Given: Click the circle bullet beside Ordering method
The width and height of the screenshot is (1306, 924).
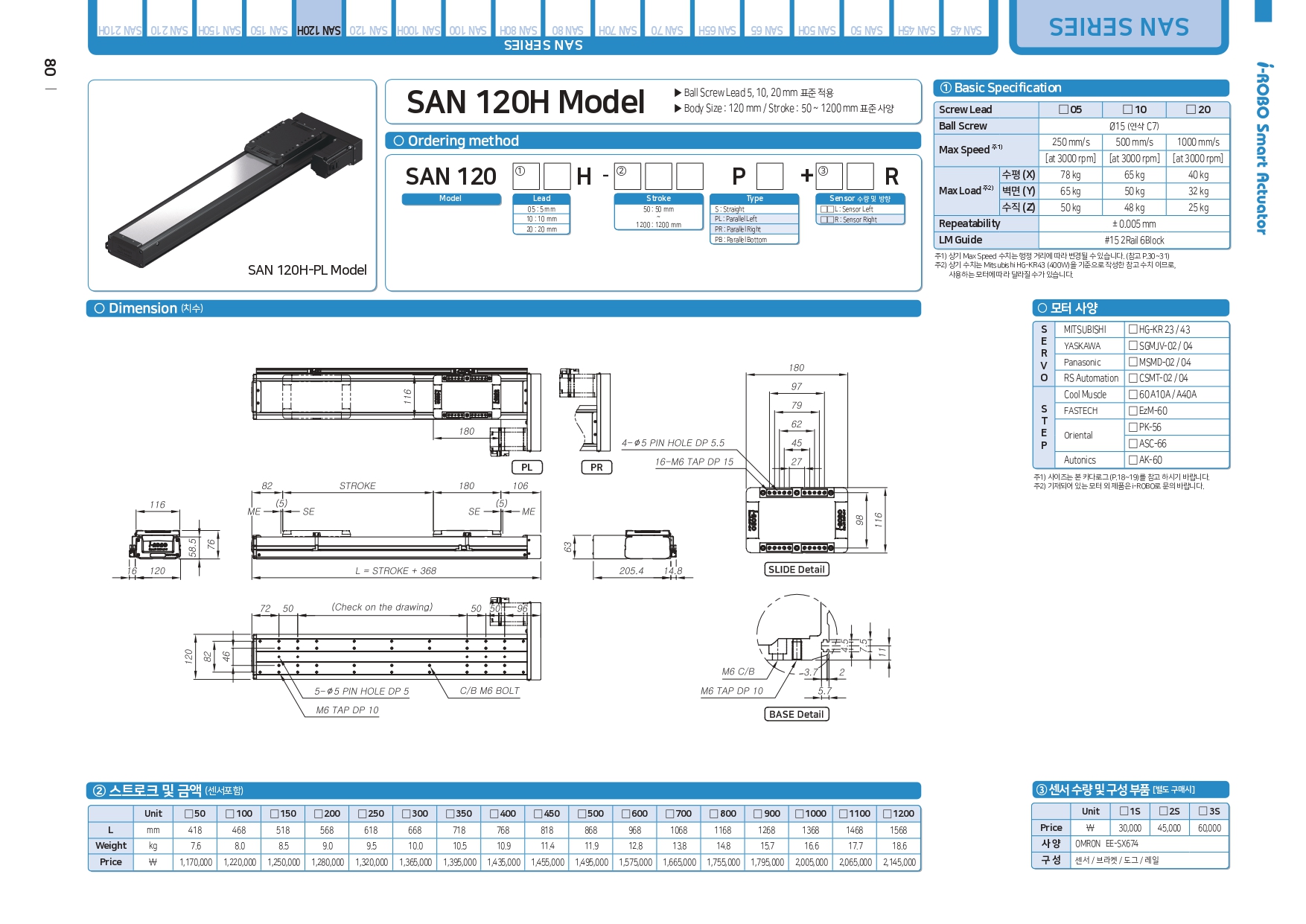Looking at the screenshot, I should click(398, 141).
